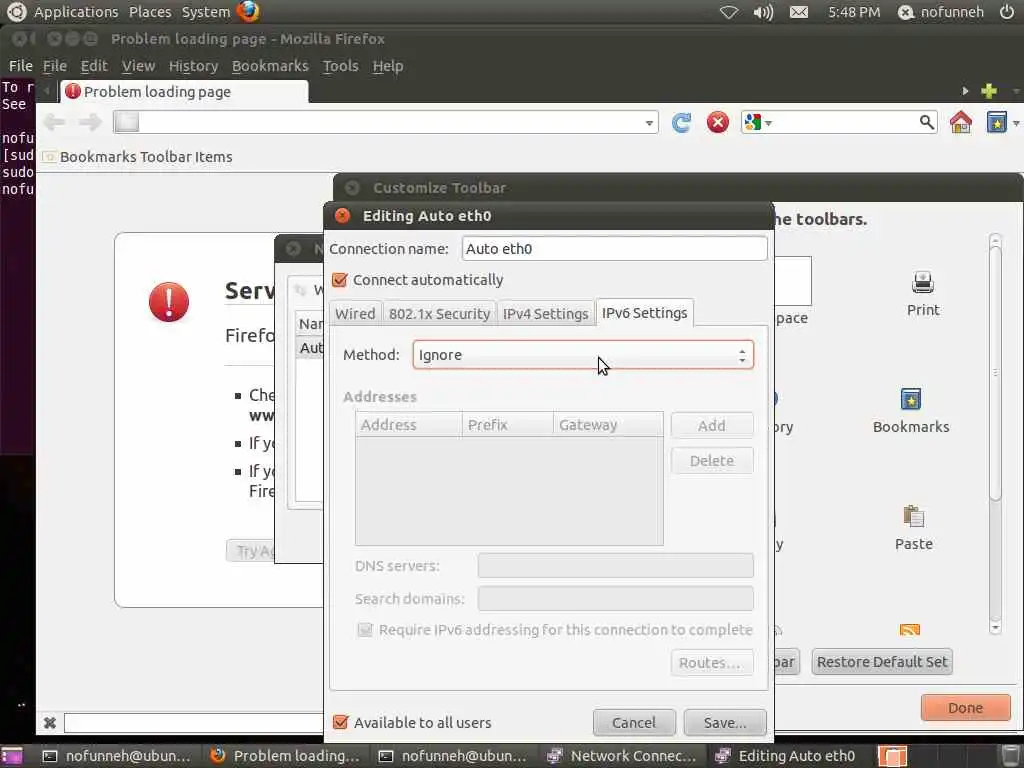Open the search engine selector dropdown
This screenshot has width=1024, height=768.
[x=758, y=122]
